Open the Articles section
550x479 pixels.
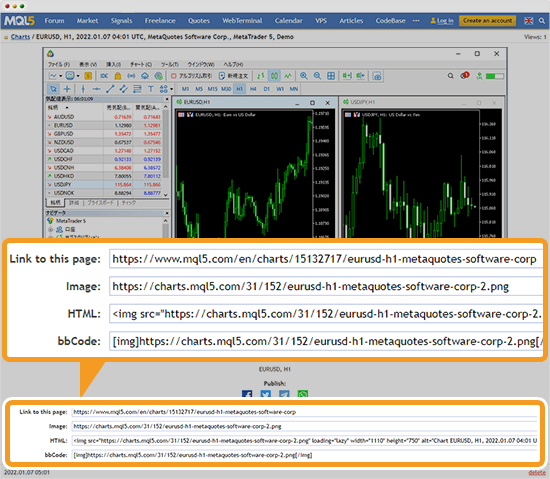click(351, 21)
